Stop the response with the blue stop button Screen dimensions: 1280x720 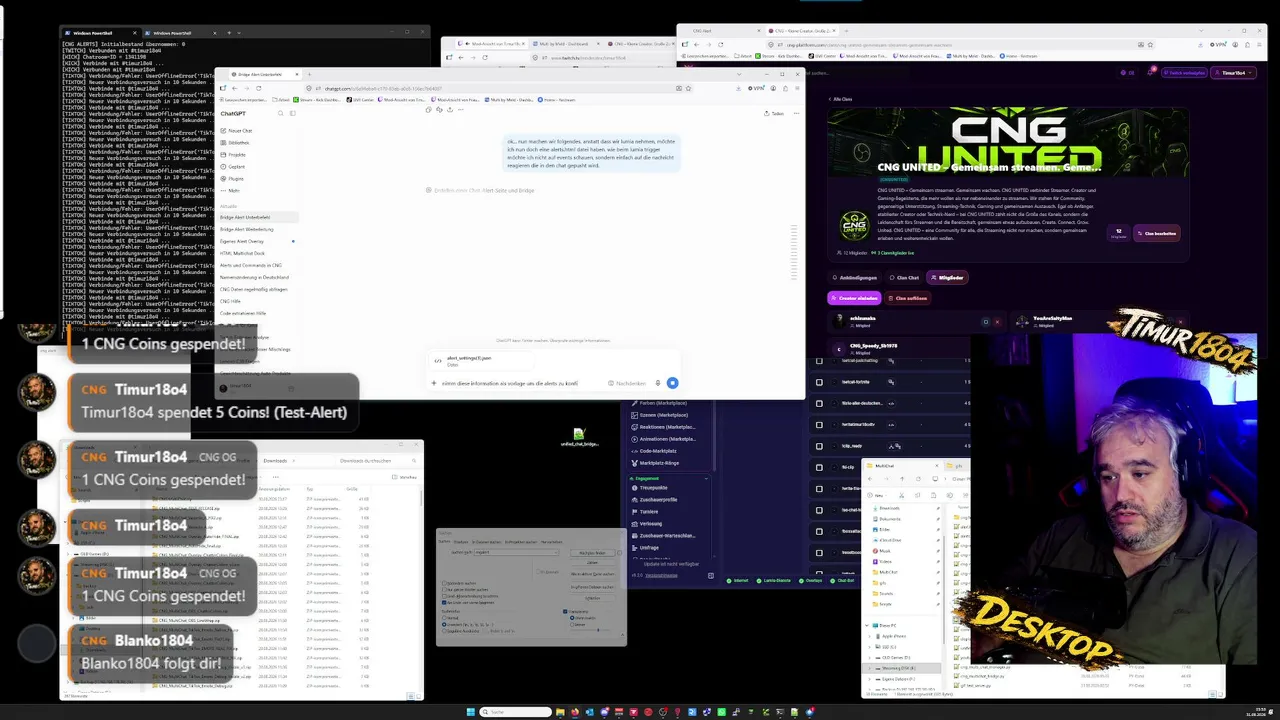(672, 383)
